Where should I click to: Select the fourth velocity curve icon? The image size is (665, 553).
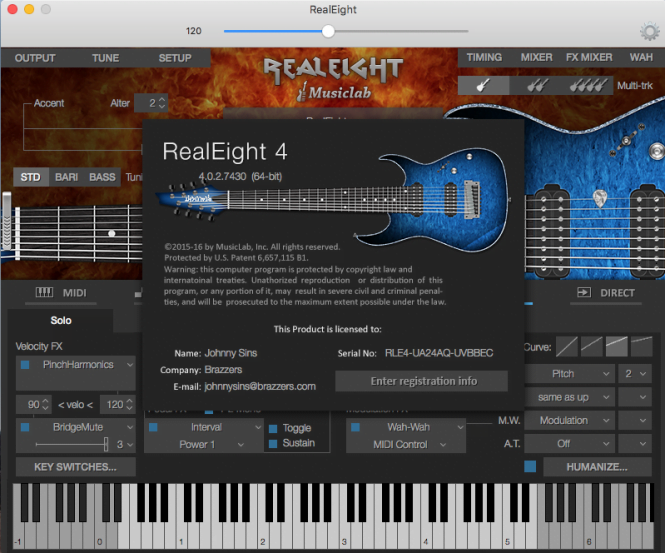(641, 346)
